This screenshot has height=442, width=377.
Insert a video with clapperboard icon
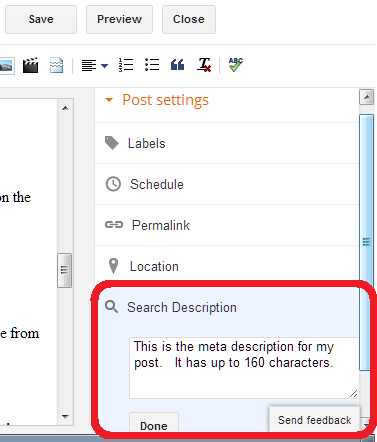[30, 65]
